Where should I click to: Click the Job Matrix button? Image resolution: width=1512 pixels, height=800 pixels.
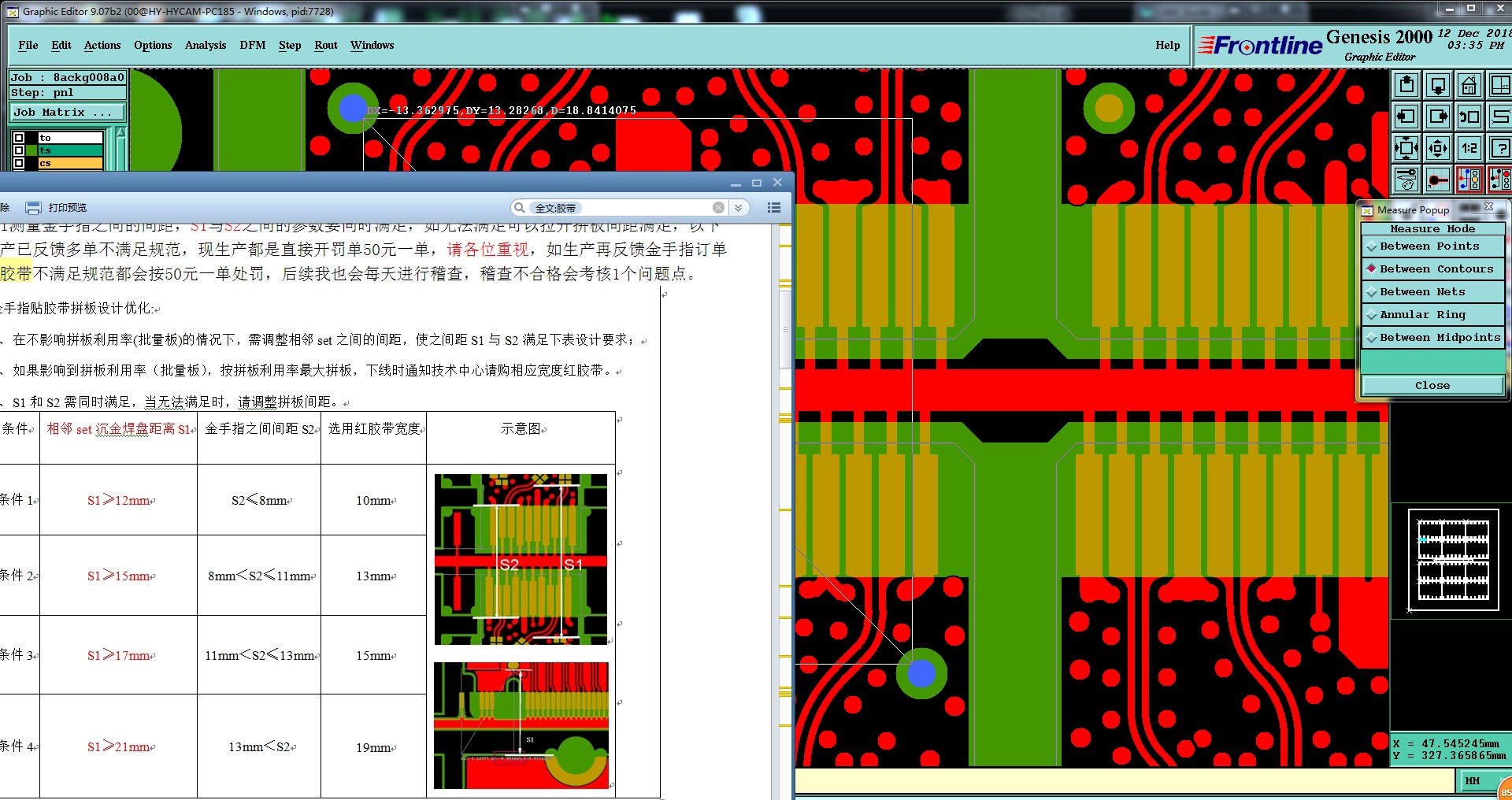[68, 113]
